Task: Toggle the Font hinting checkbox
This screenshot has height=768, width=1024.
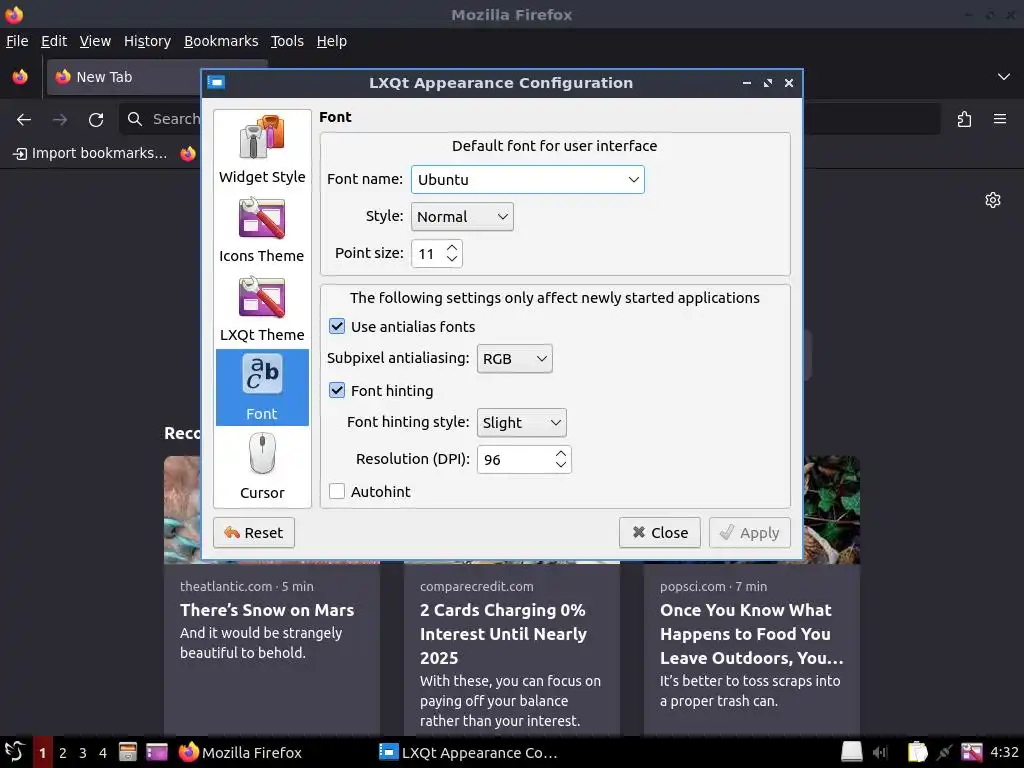Action: point(337,391)
